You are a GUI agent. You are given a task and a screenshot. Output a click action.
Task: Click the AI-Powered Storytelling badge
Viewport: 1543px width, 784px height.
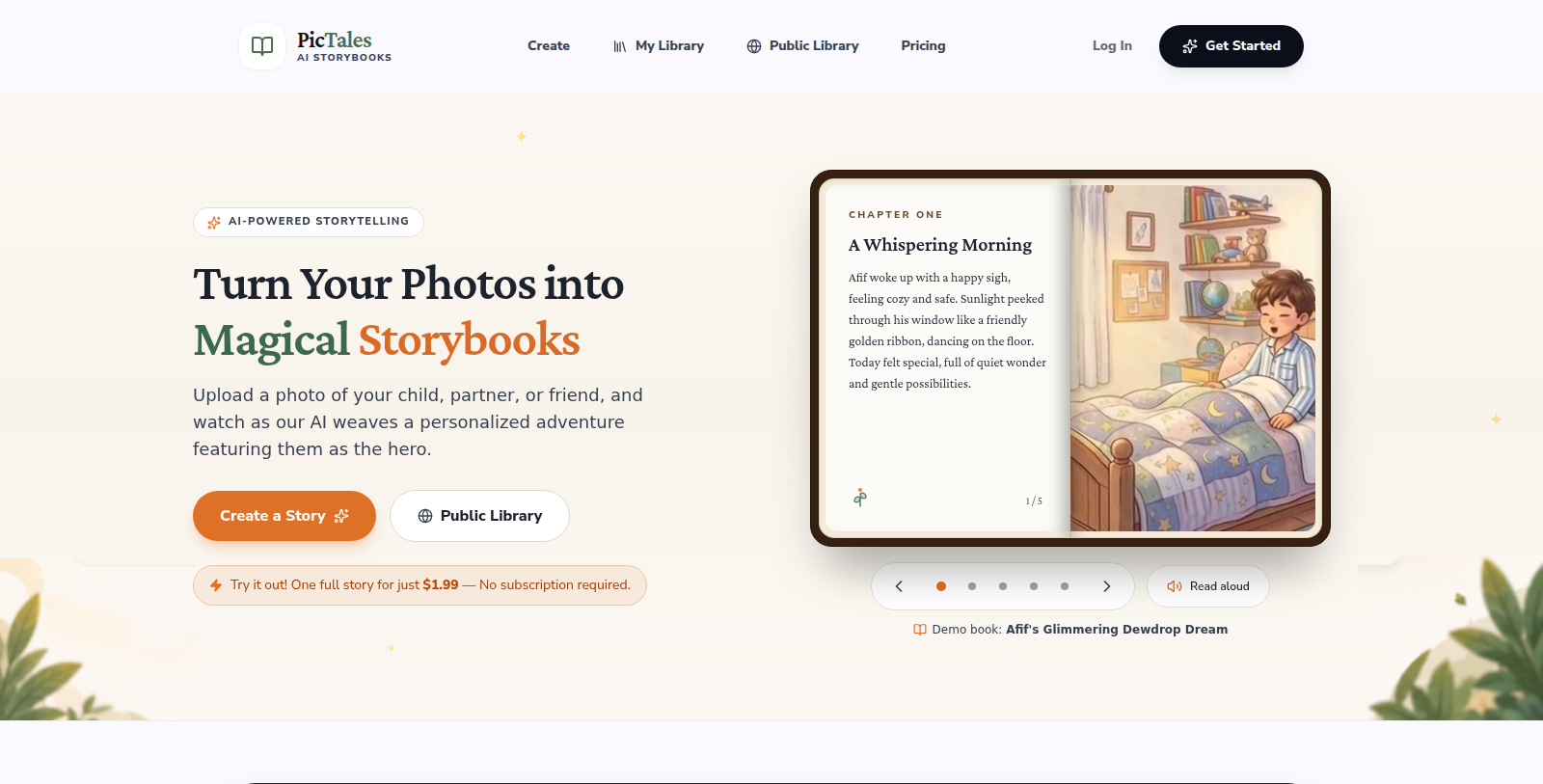tap(309, 222)
